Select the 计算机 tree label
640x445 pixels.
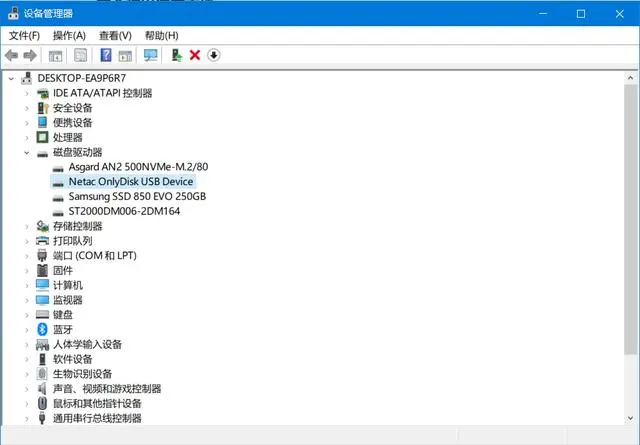coord(68,285)
